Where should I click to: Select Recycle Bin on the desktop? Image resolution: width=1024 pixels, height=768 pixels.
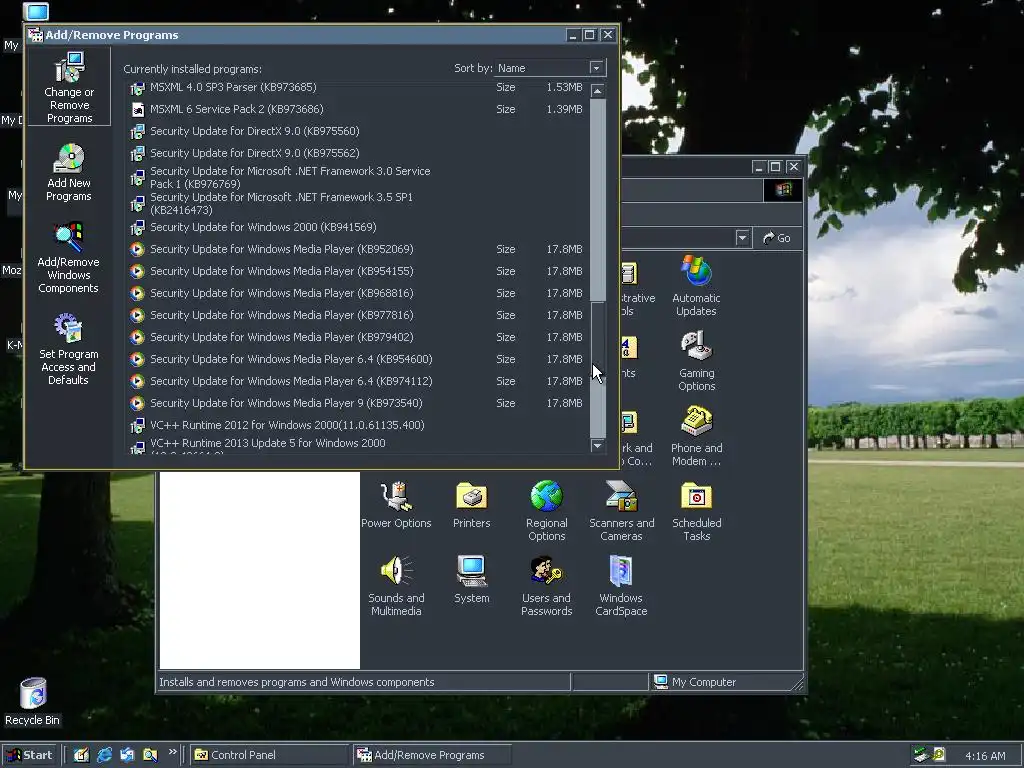click(33, 701)
